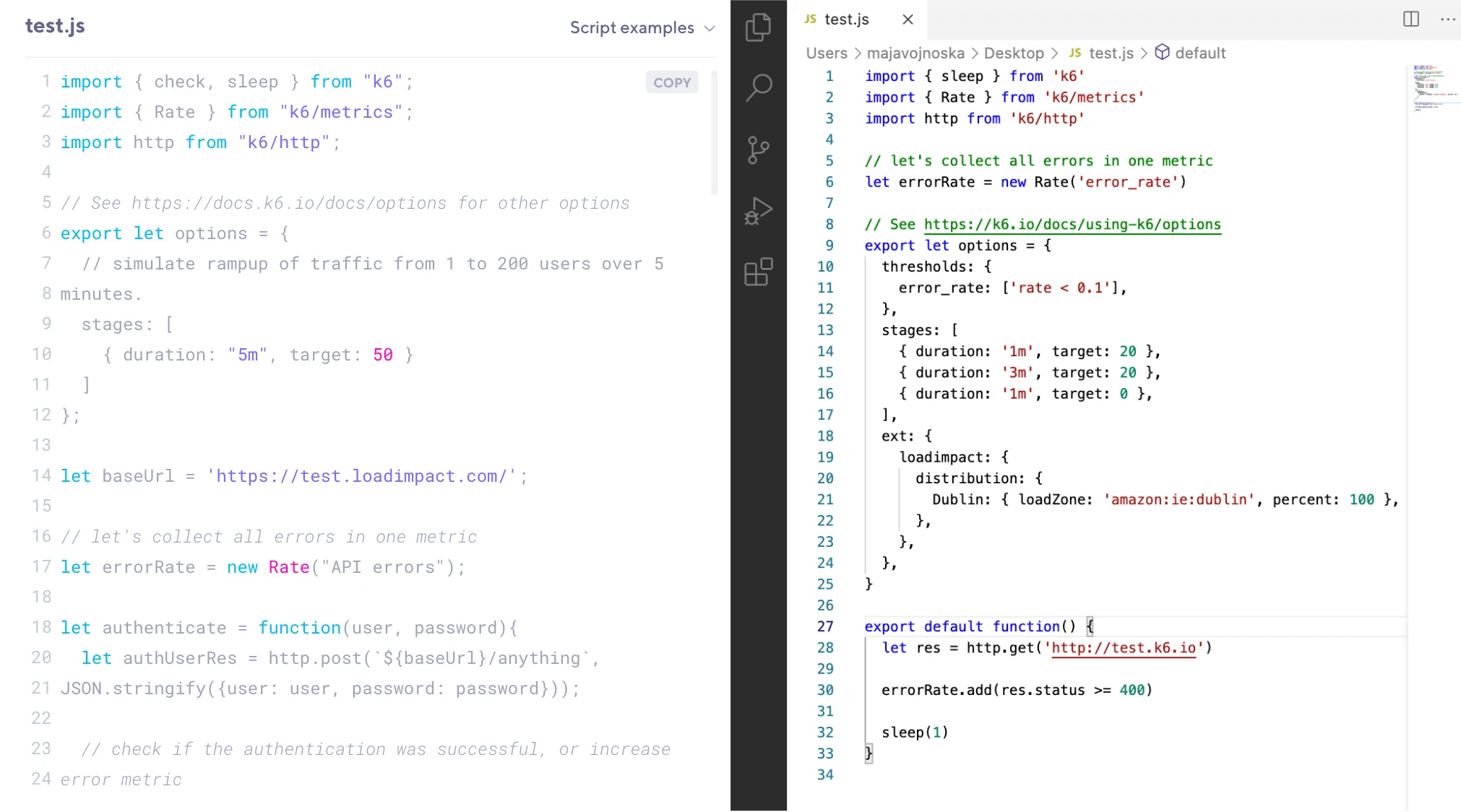Click the COPY button above the script
The image size is (1461, 812).
tap(671, 82)
